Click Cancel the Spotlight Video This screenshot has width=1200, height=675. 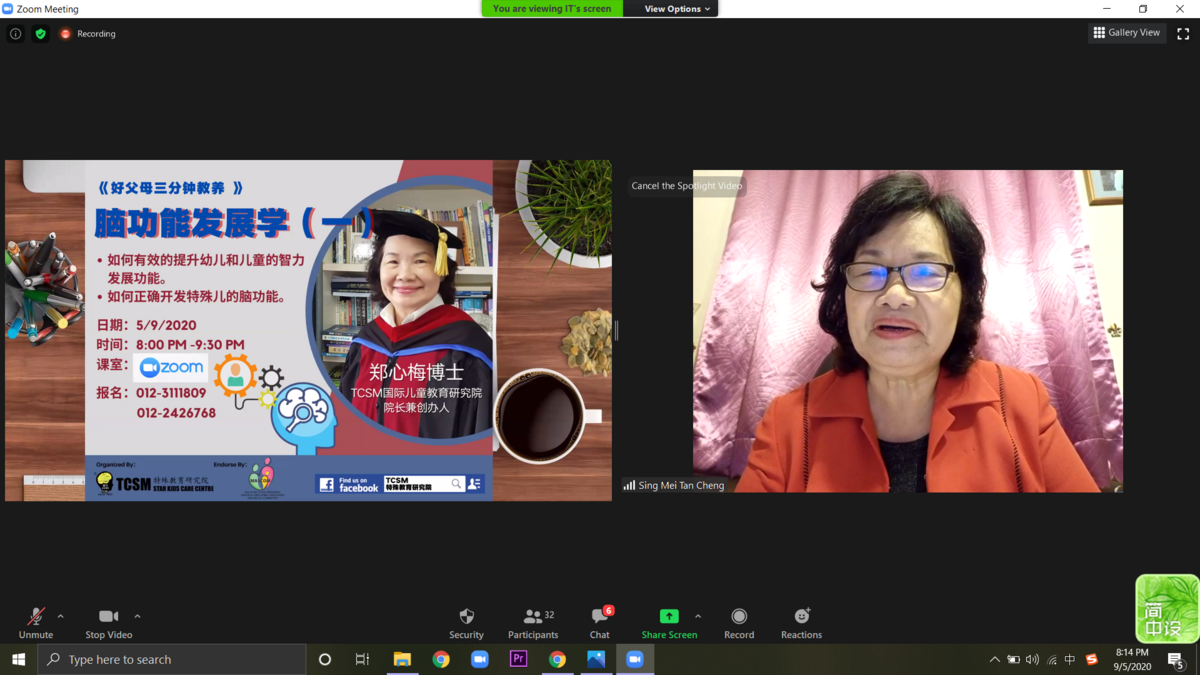pos(687,186)
